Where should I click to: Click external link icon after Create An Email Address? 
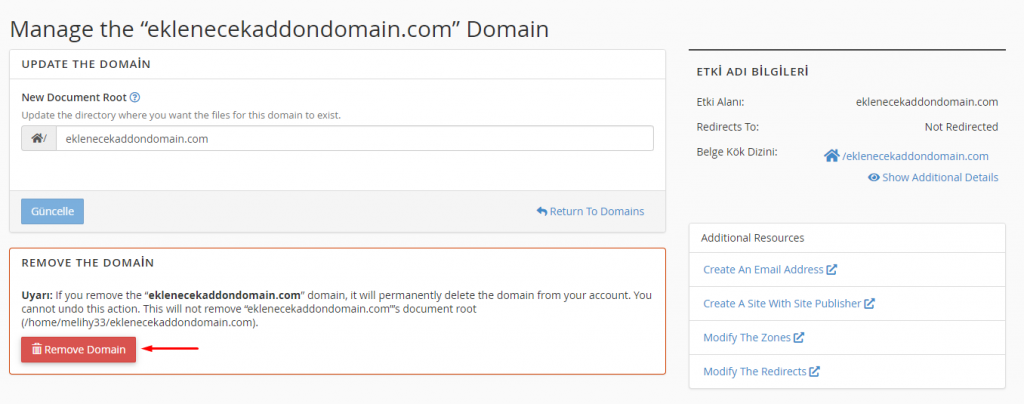[832, 270]
